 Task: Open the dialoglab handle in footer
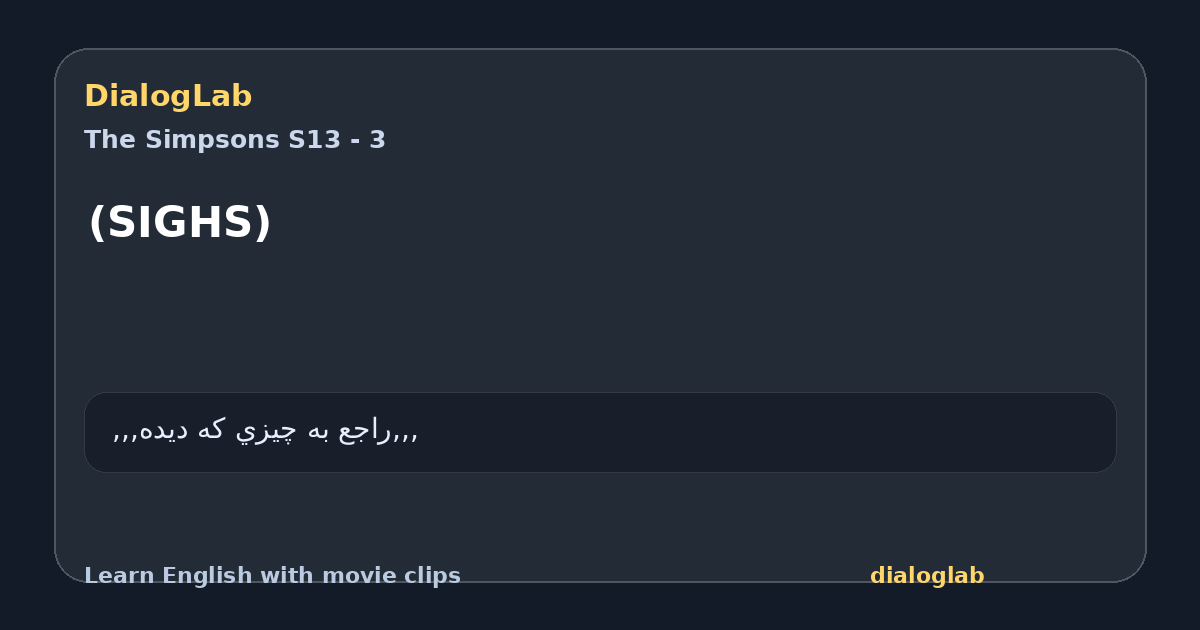[927, 576]
